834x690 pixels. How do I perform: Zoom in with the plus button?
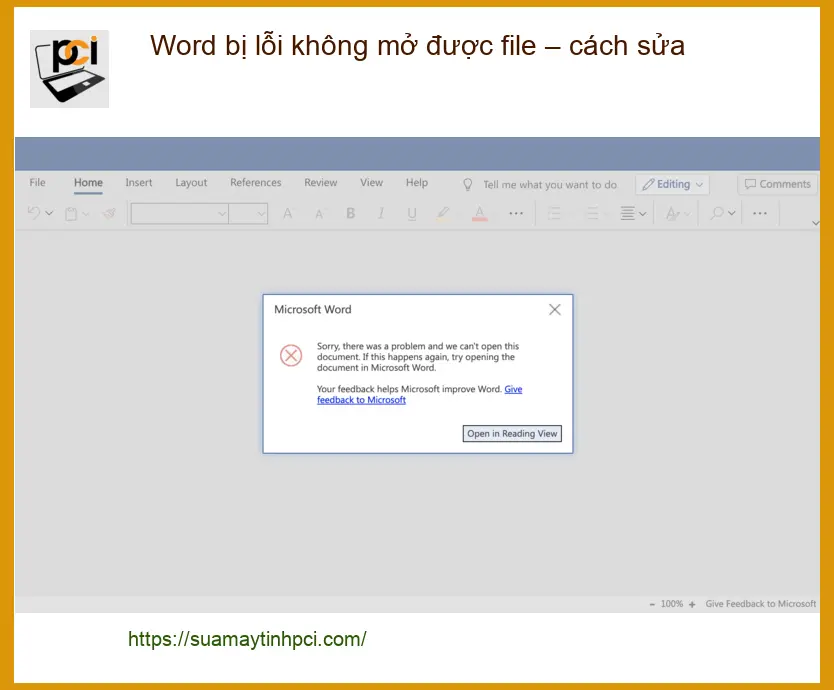(x=692, y=604)
